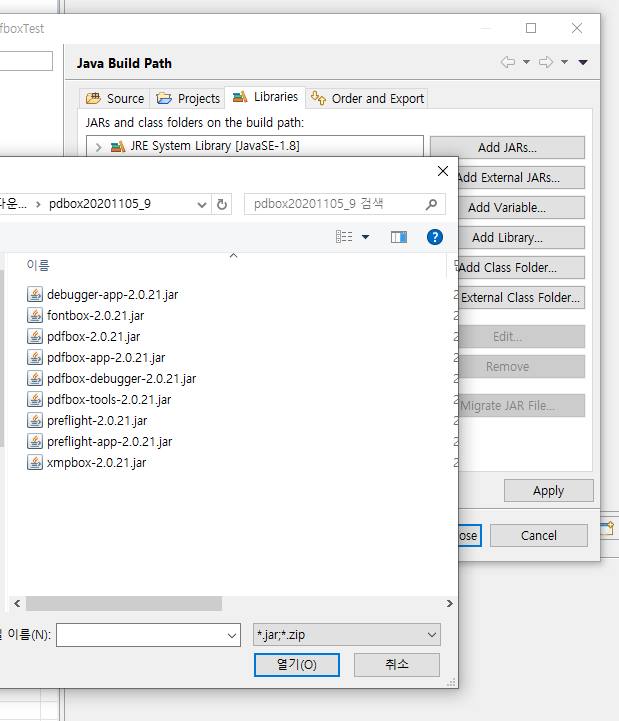This screenshot has height=721, width=619.
Task: Select debugger-app-2.0.21.jar file
Action: (112, 295)
